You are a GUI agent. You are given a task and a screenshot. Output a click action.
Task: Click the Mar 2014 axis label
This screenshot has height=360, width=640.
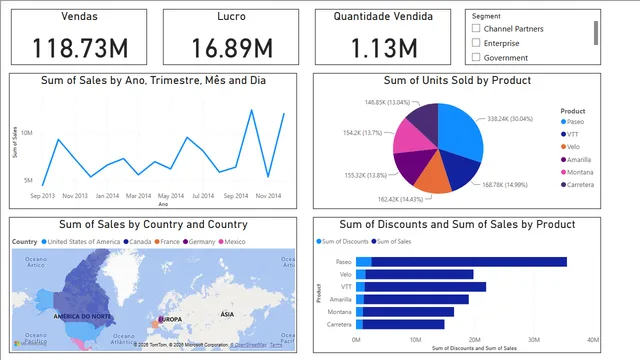pos(138,196)
